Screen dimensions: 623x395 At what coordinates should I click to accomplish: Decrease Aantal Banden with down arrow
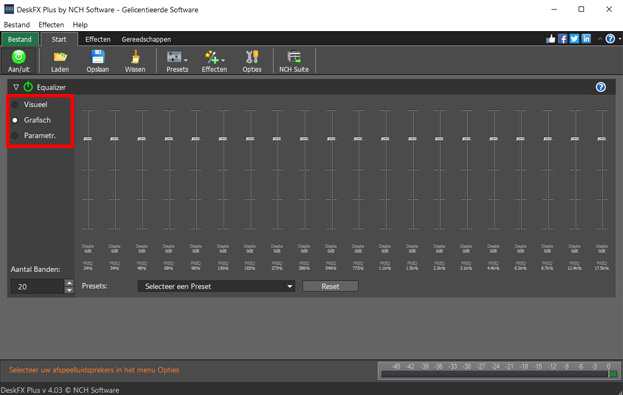pyautogui.click(x=69, y=290)
